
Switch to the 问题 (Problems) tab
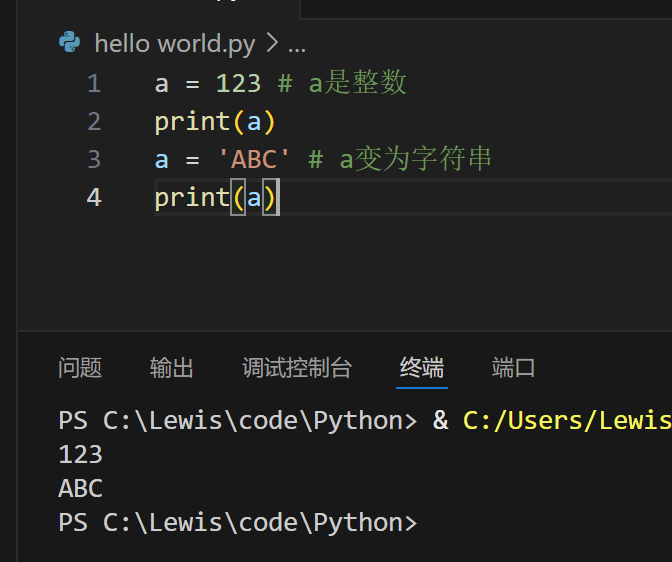pos(80,368)
